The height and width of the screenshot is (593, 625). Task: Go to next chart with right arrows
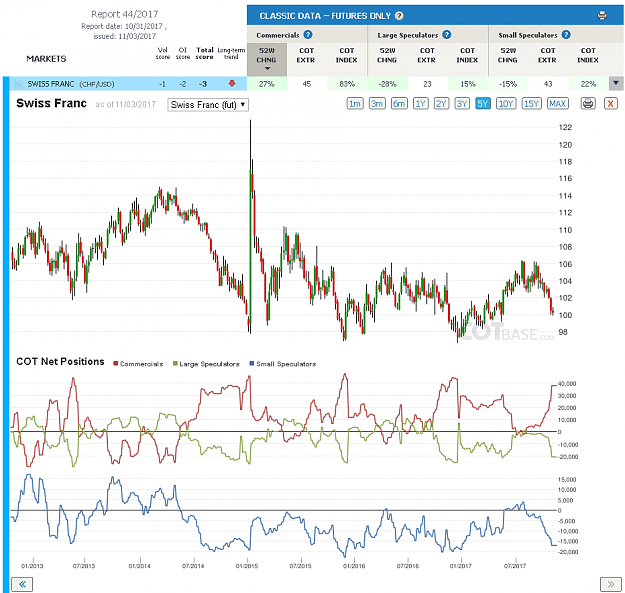tap(611, 584)
